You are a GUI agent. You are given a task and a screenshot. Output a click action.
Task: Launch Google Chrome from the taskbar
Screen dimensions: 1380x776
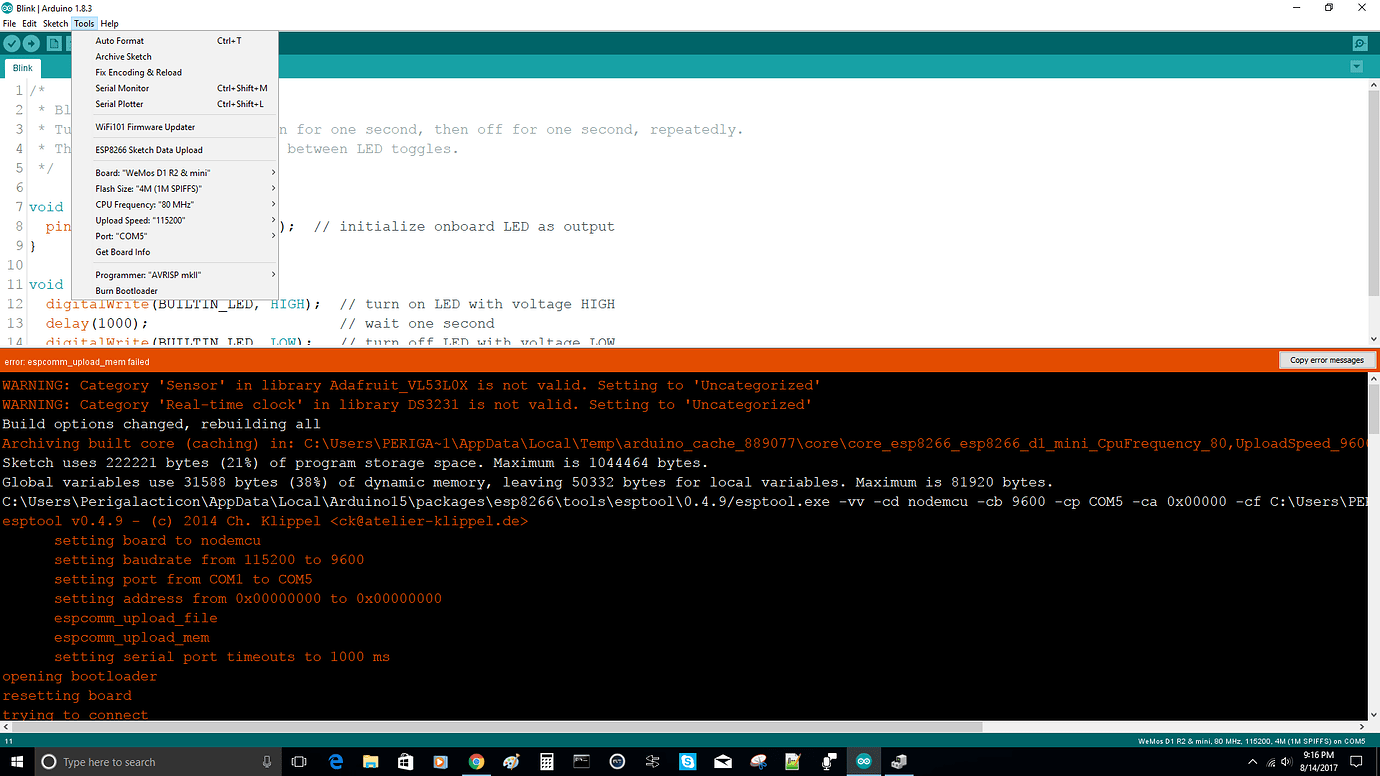tap(476, 762)
